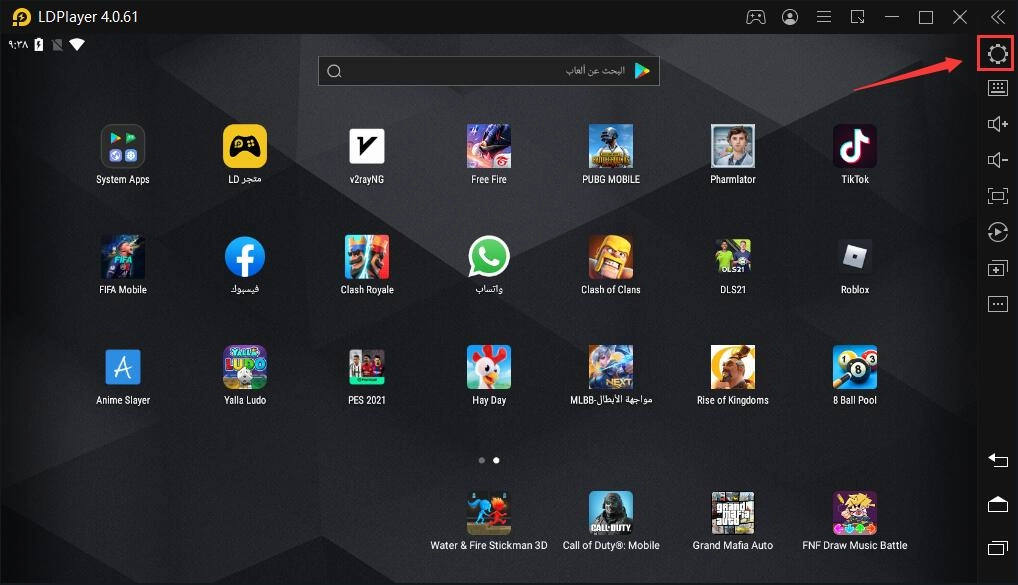Select the second home page dot
The width and height of the screenshot is (1018, 585).
point(496,460)
